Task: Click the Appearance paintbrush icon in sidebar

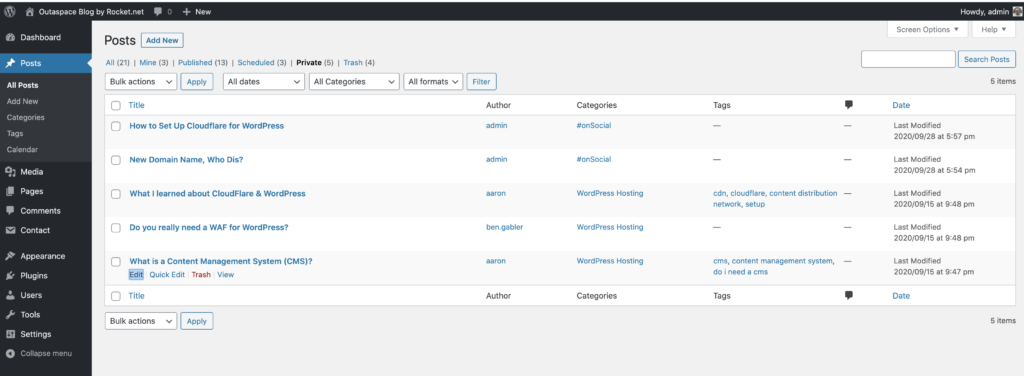Action: pyautogui.click(x=10, y=256)
